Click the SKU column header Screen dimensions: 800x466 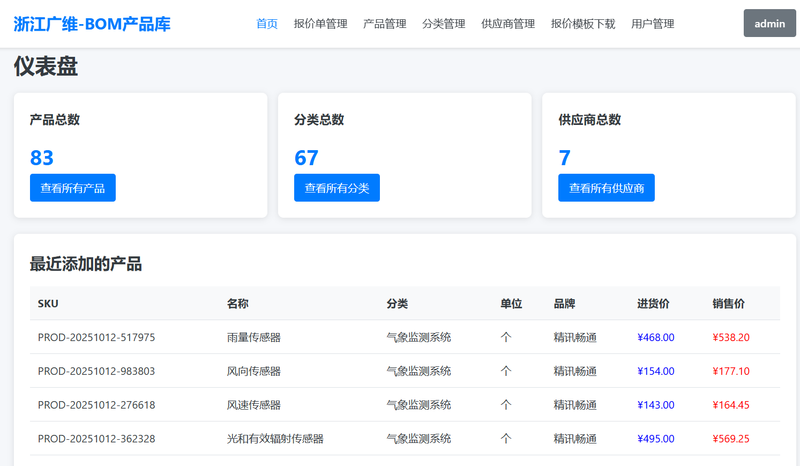point(48,304)
